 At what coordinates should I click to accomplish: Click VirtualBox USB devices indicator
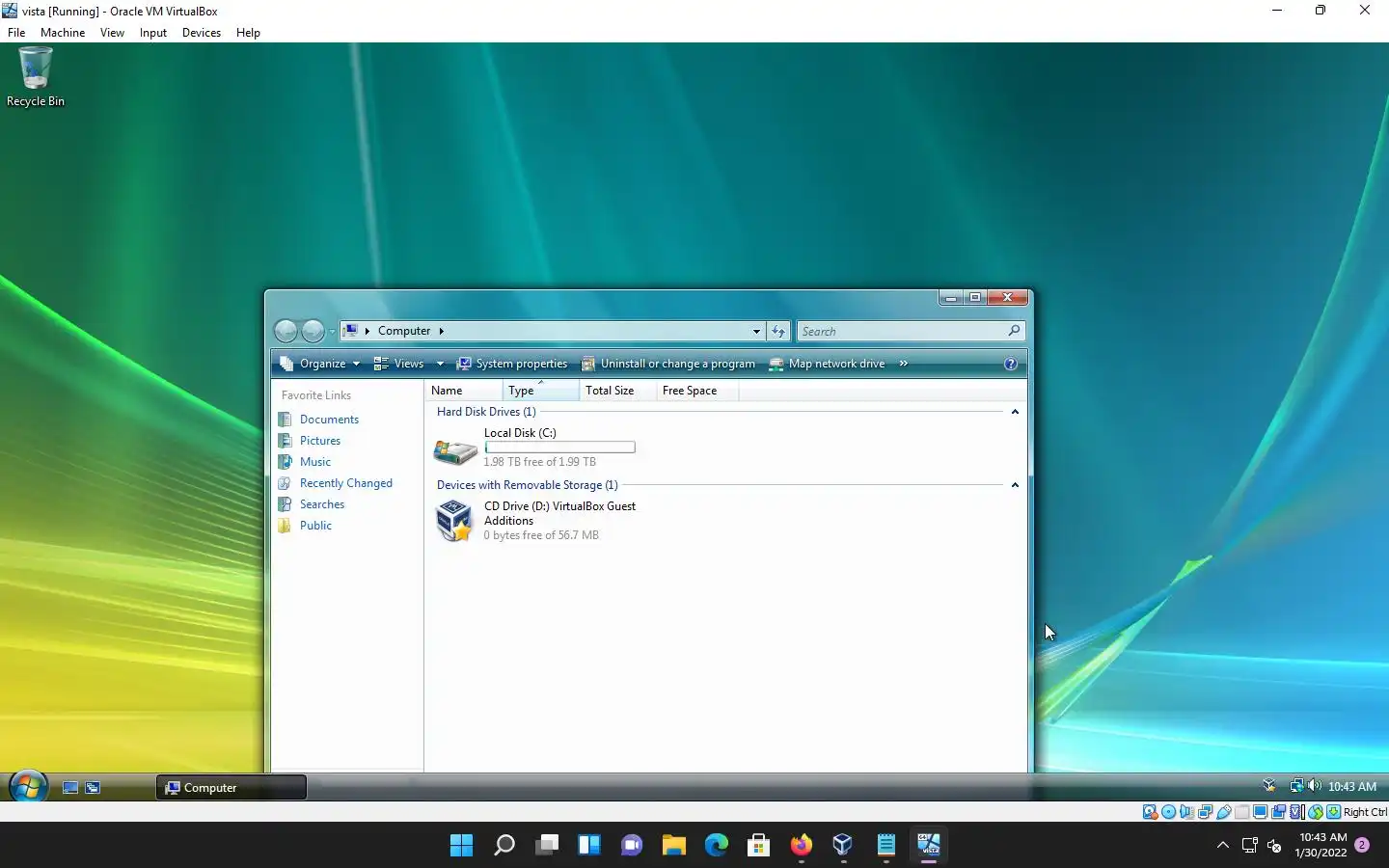tap(1224, 812)
